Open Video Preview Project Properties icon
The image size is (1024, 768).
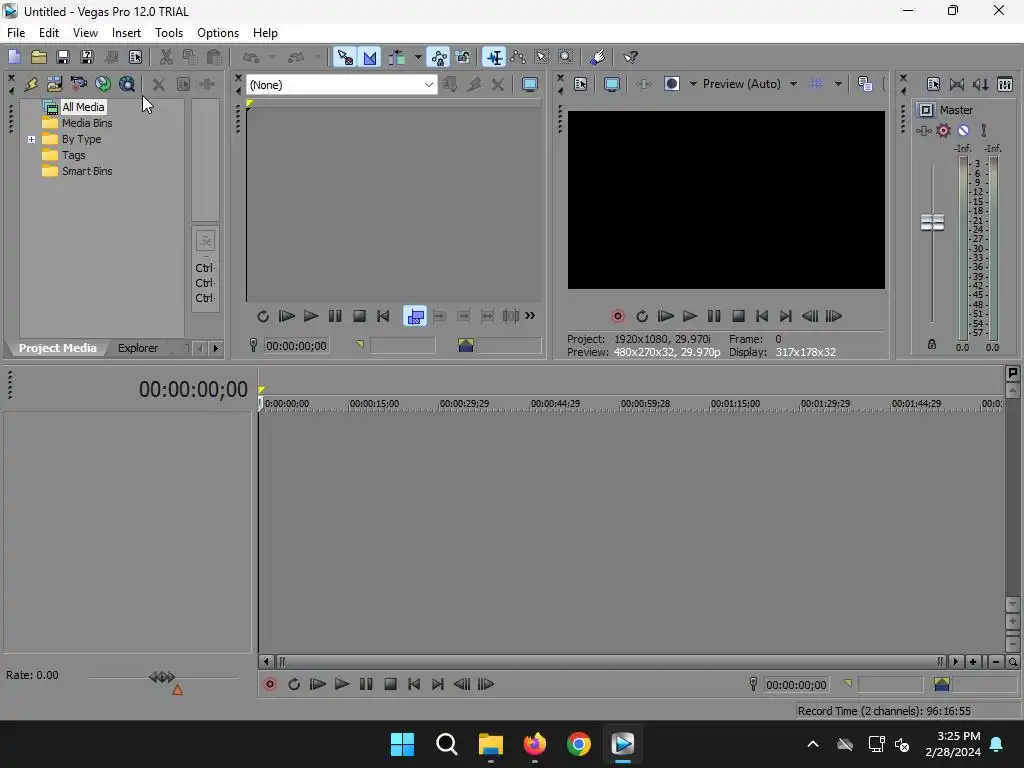pyautogui.click(x=581, y=84)
